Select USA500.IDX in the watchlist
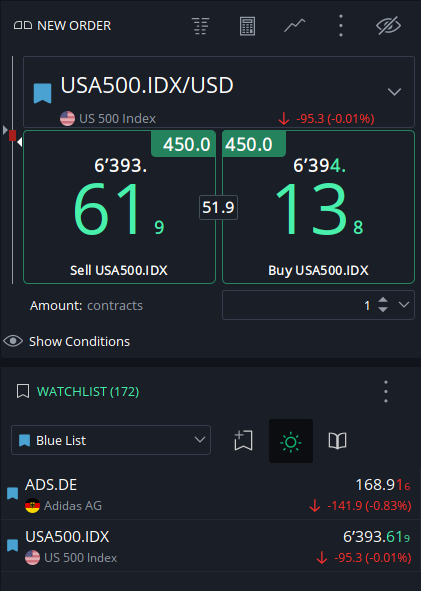Screen dimensions: 421x591 210,546
